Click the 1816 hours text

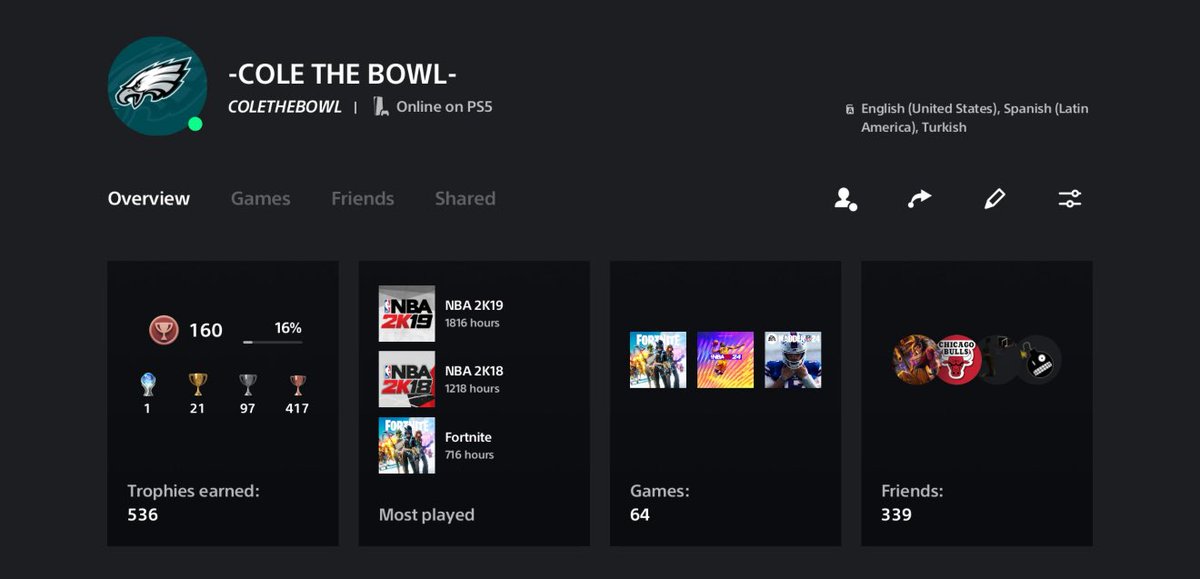tap(472, 323)
